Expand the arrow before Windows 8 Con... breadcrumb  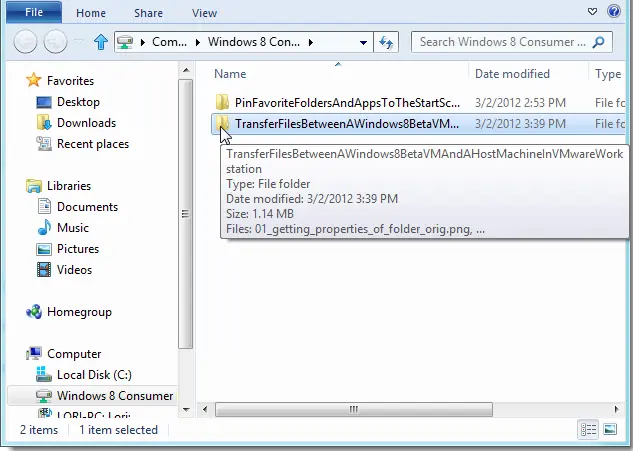pyautogui.click(x=198, y=42)
